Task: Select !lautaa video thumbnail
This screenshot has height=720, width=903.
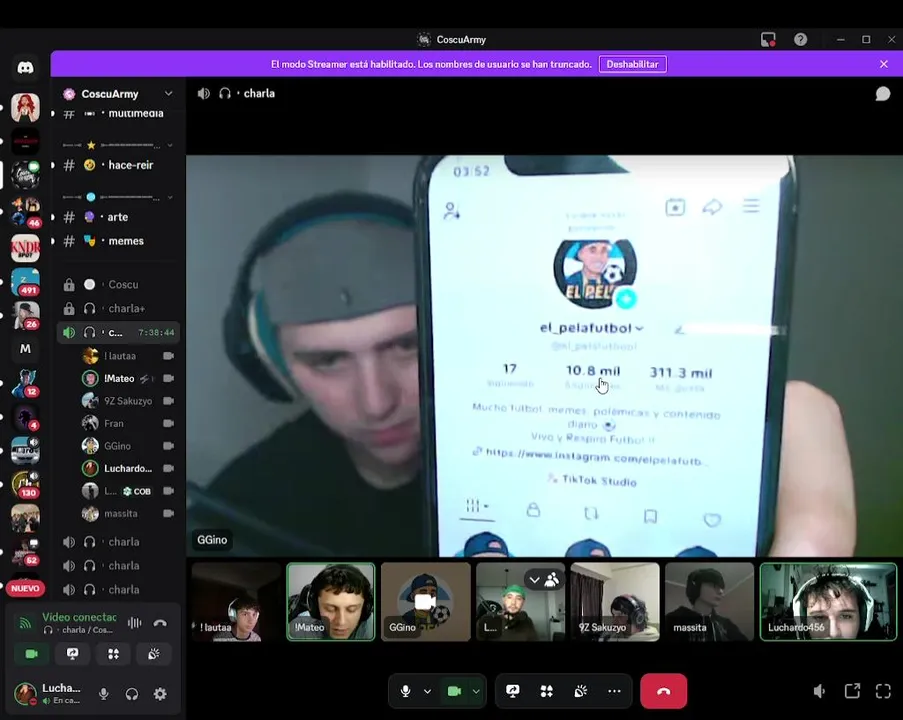Action: (x=236, y=601)
